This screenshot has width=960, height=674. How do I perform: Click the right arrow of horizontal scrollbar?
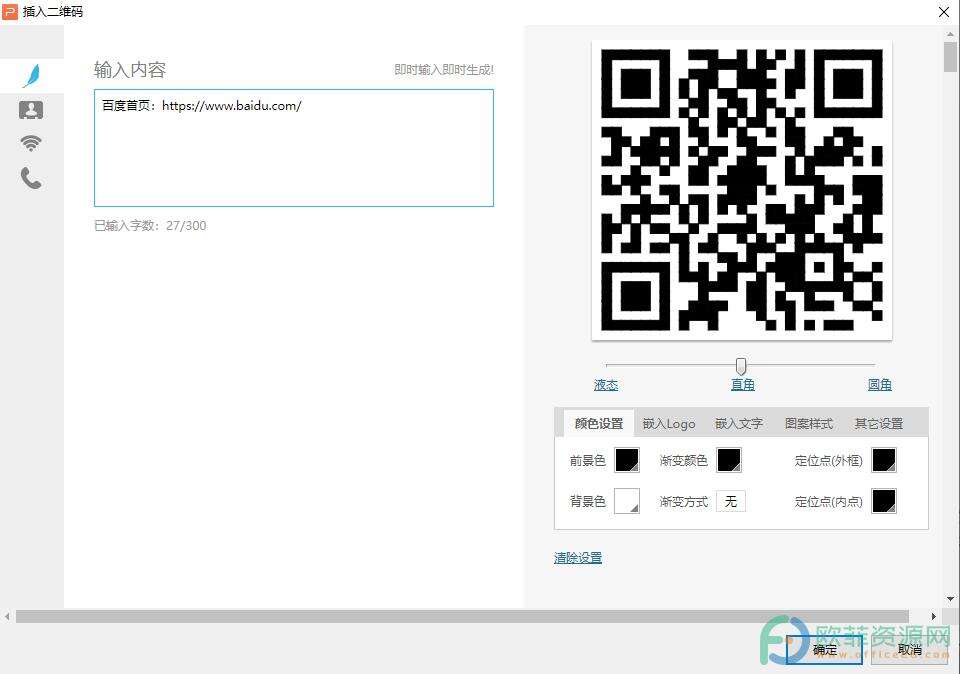point(934,616)
